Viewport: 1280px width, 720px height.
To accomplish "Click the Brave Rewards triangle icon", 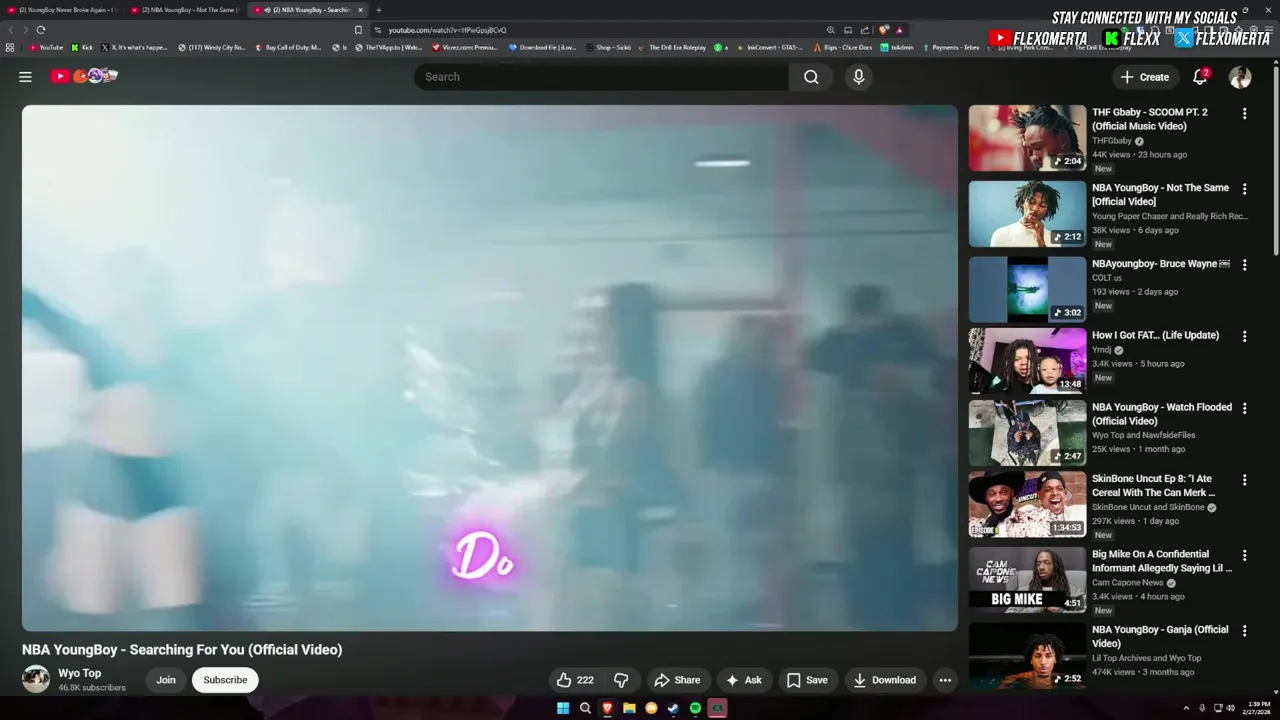I will point(899,30).
